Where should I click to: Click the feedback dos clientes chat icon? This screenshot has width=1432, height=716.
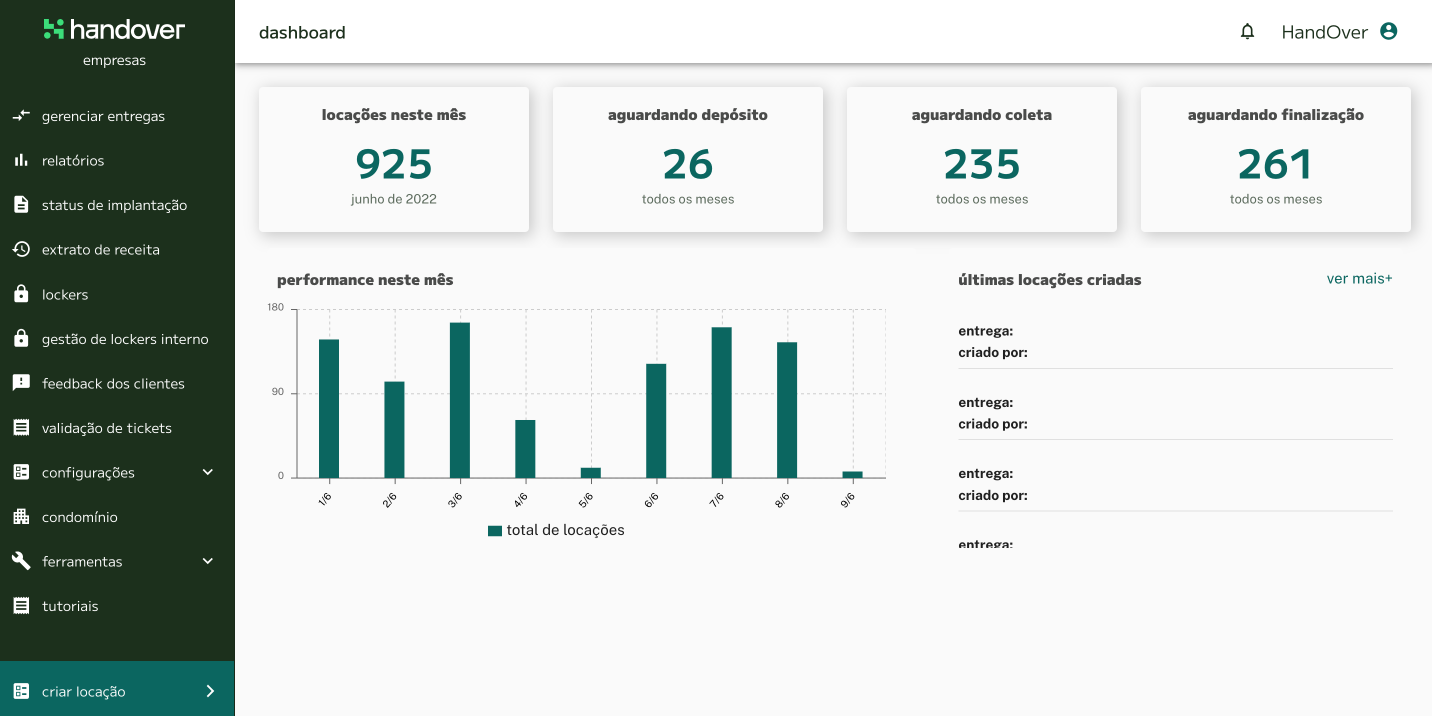(x=21, y=383)
